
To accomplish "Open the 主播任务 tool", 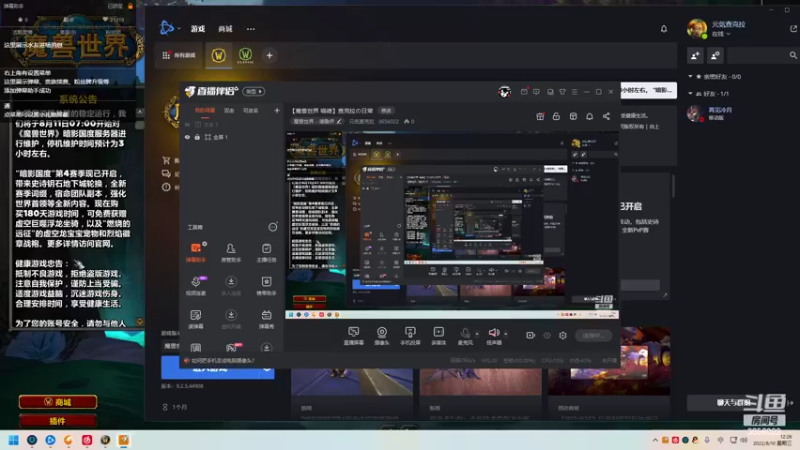I will click(266, 253).
